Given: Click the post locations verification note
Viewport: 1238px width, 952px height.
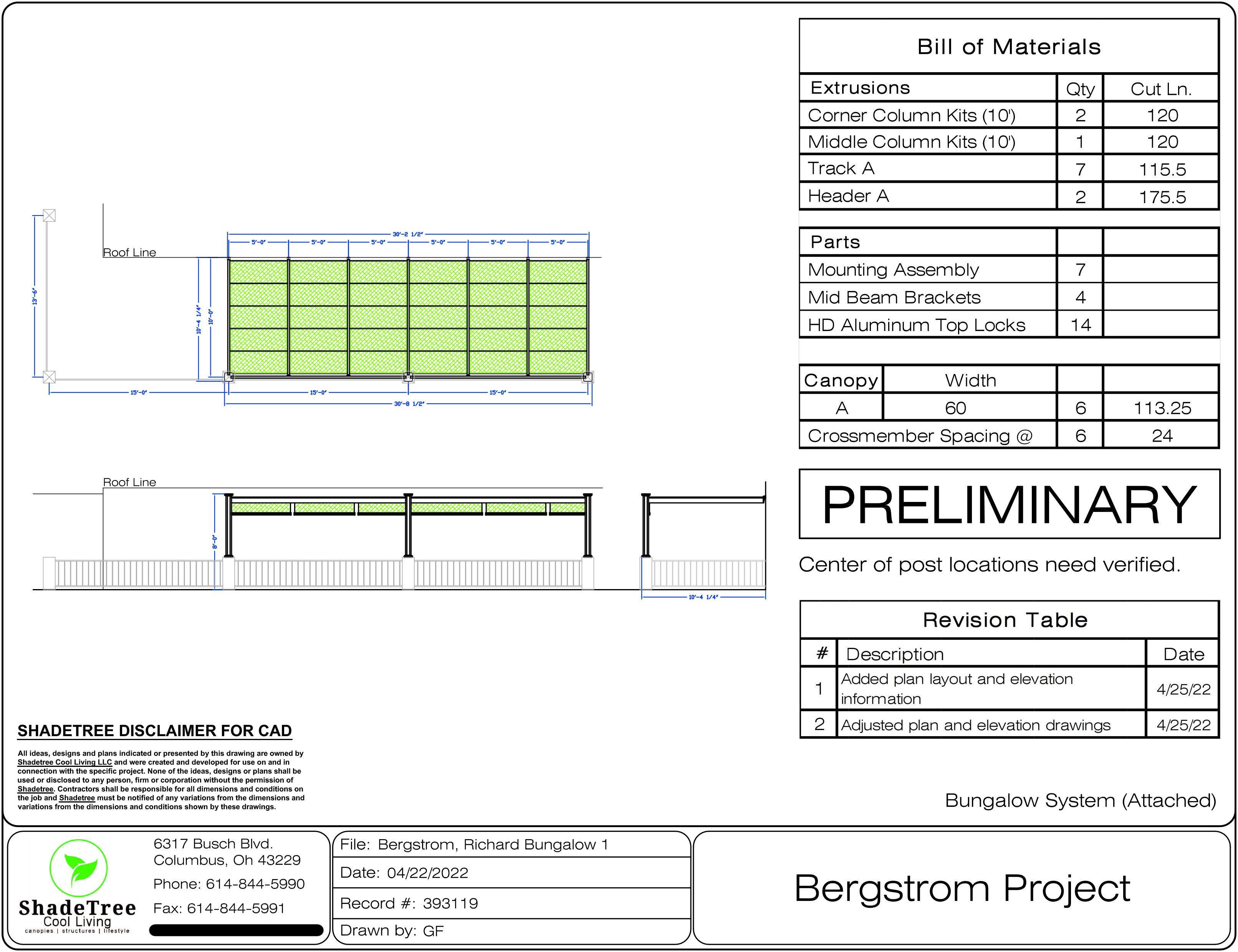Looking at the screenshot, I should tap(989, 565).
